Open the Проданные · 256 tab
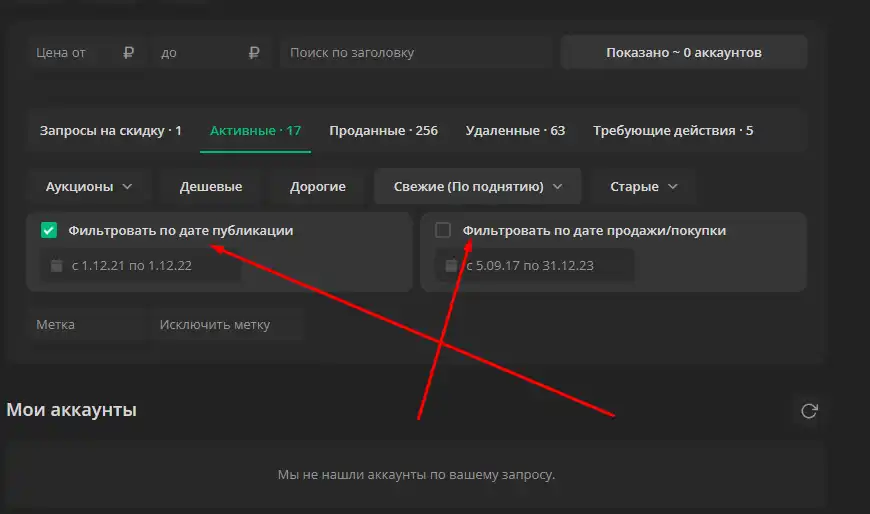 click(x=383, y=131)
